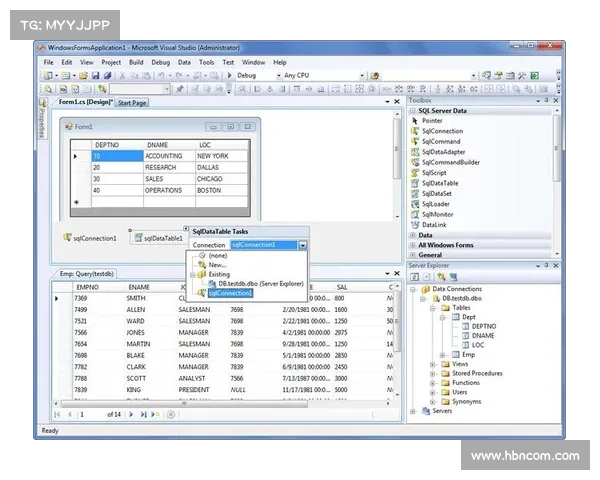Click the Start Debugging play arrow
The height and width of the screenshot is (480, 600).
[x=230, y=75]
